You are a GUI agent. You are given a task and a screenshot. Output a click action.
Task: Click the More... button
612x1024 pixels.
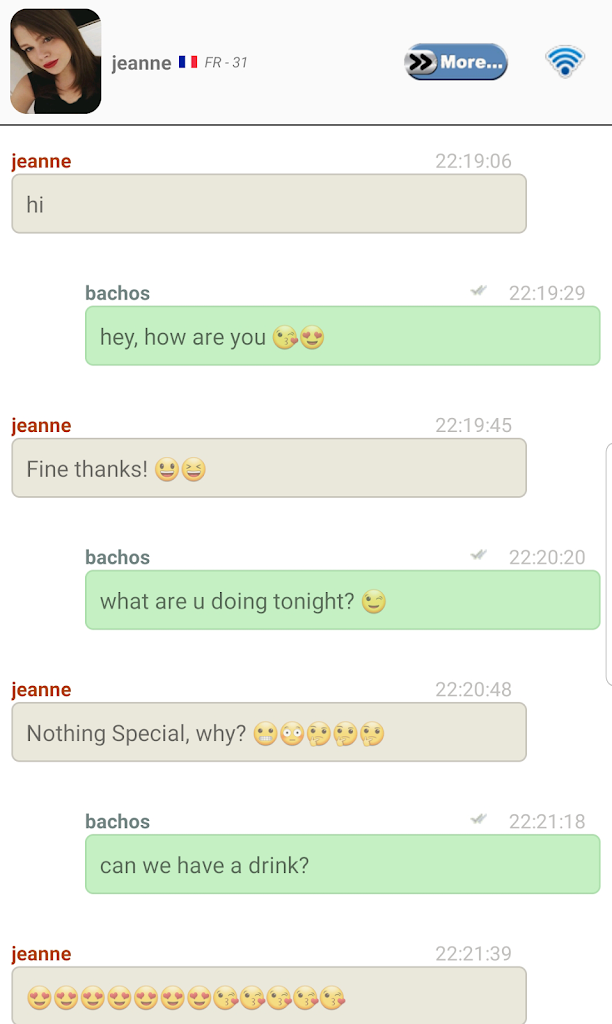[455, 62]
